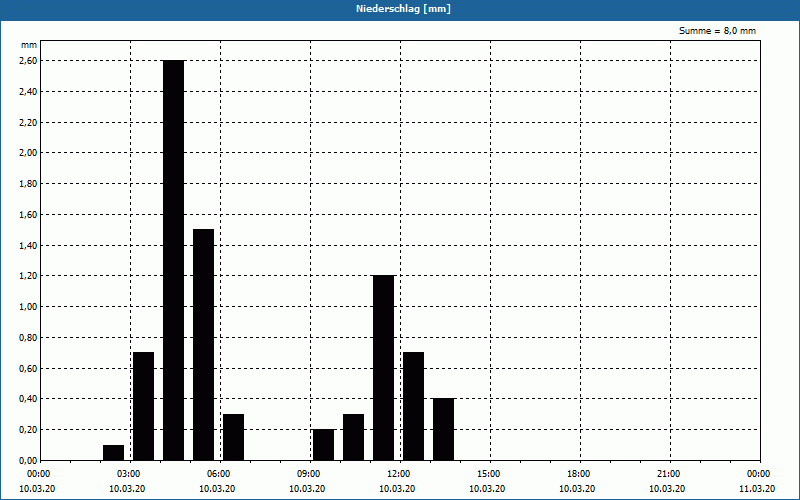Click the 15:00 time label

tap(490, 474)
